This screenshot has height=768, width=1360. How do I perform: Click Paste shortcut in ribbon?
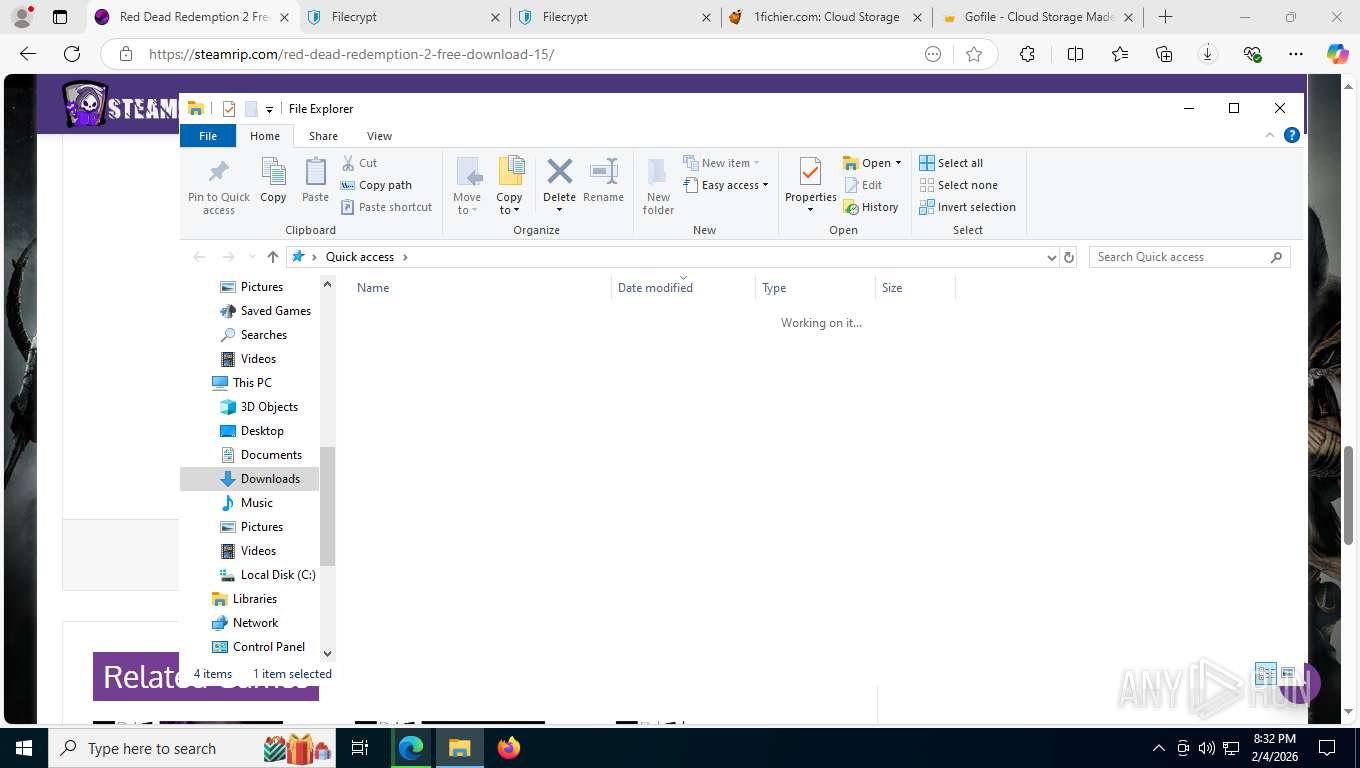386,207
